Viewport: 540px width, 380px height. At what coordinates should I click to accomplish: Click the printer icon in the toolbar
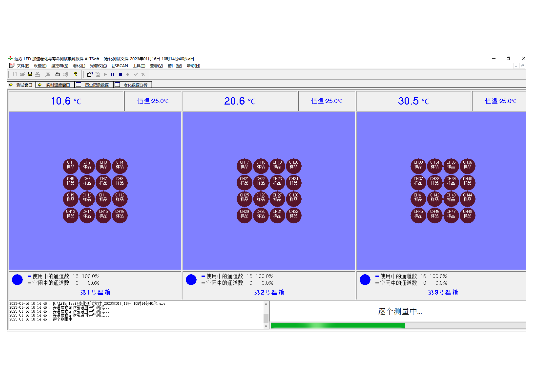pos(58,74)
